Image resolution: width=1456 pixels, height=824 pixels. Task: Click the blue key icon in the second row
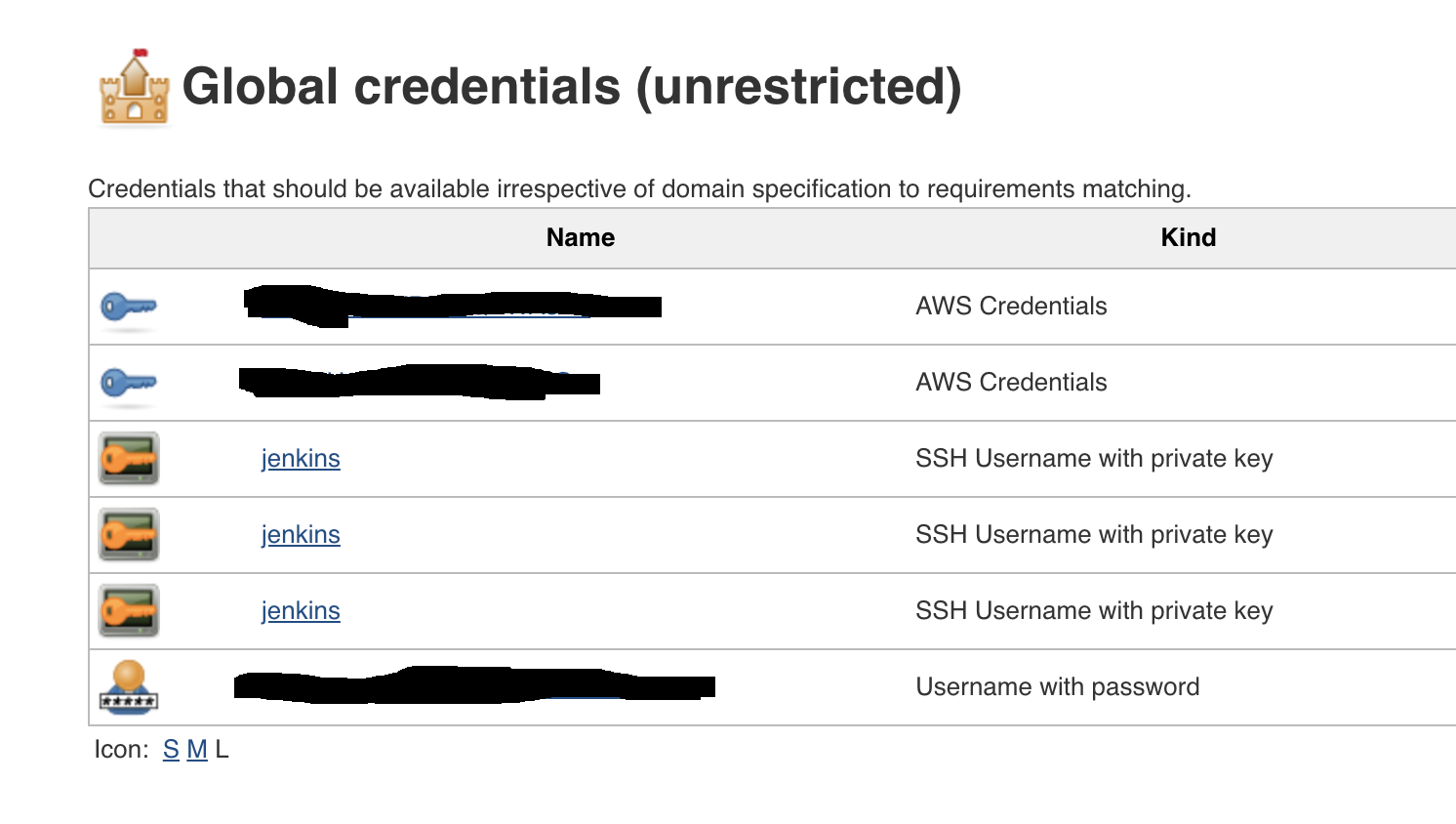point(128,383)
